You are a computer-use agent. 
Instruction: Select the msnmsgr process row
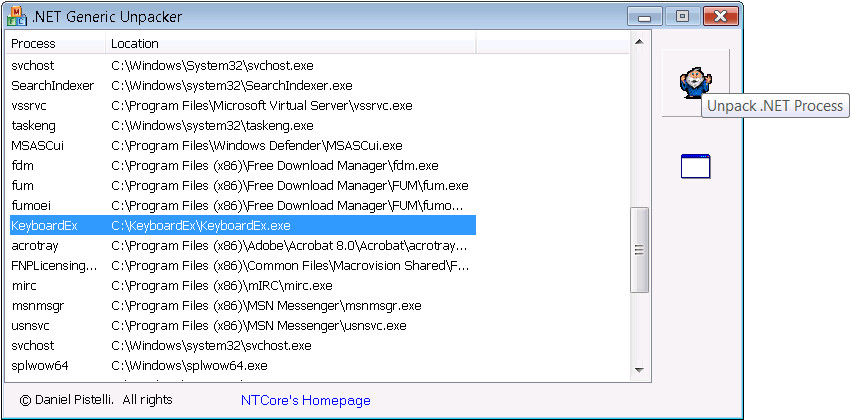tap(243, 306)
